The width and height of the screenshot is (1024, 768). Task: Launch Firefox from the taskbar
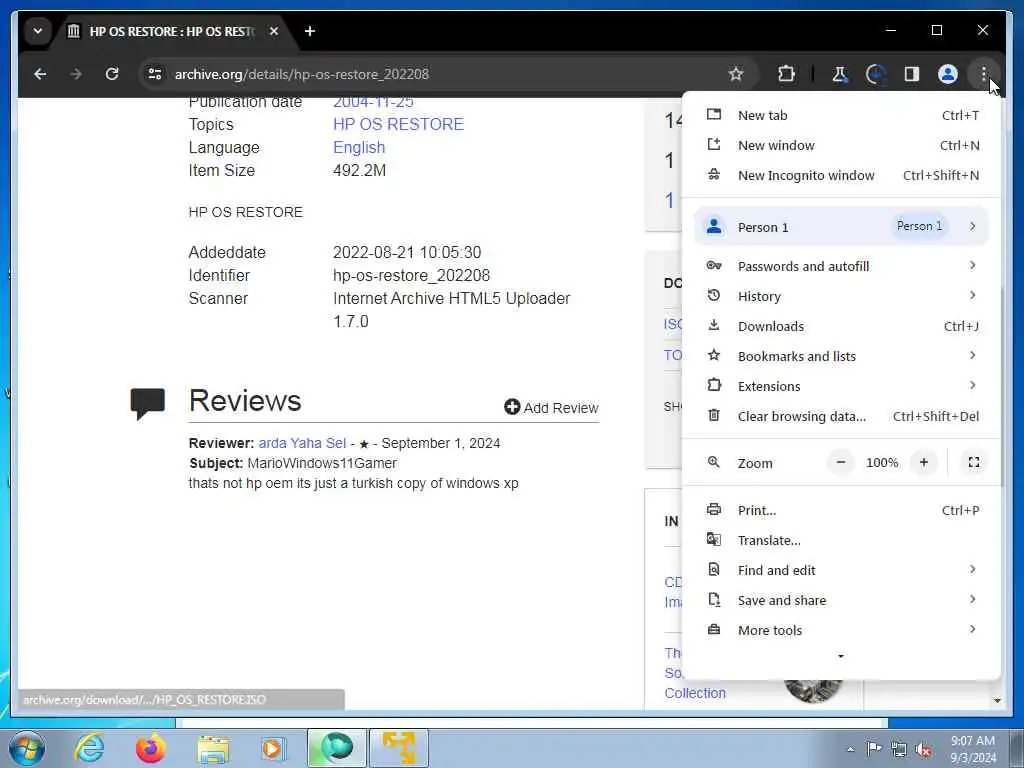click(150, 748)
